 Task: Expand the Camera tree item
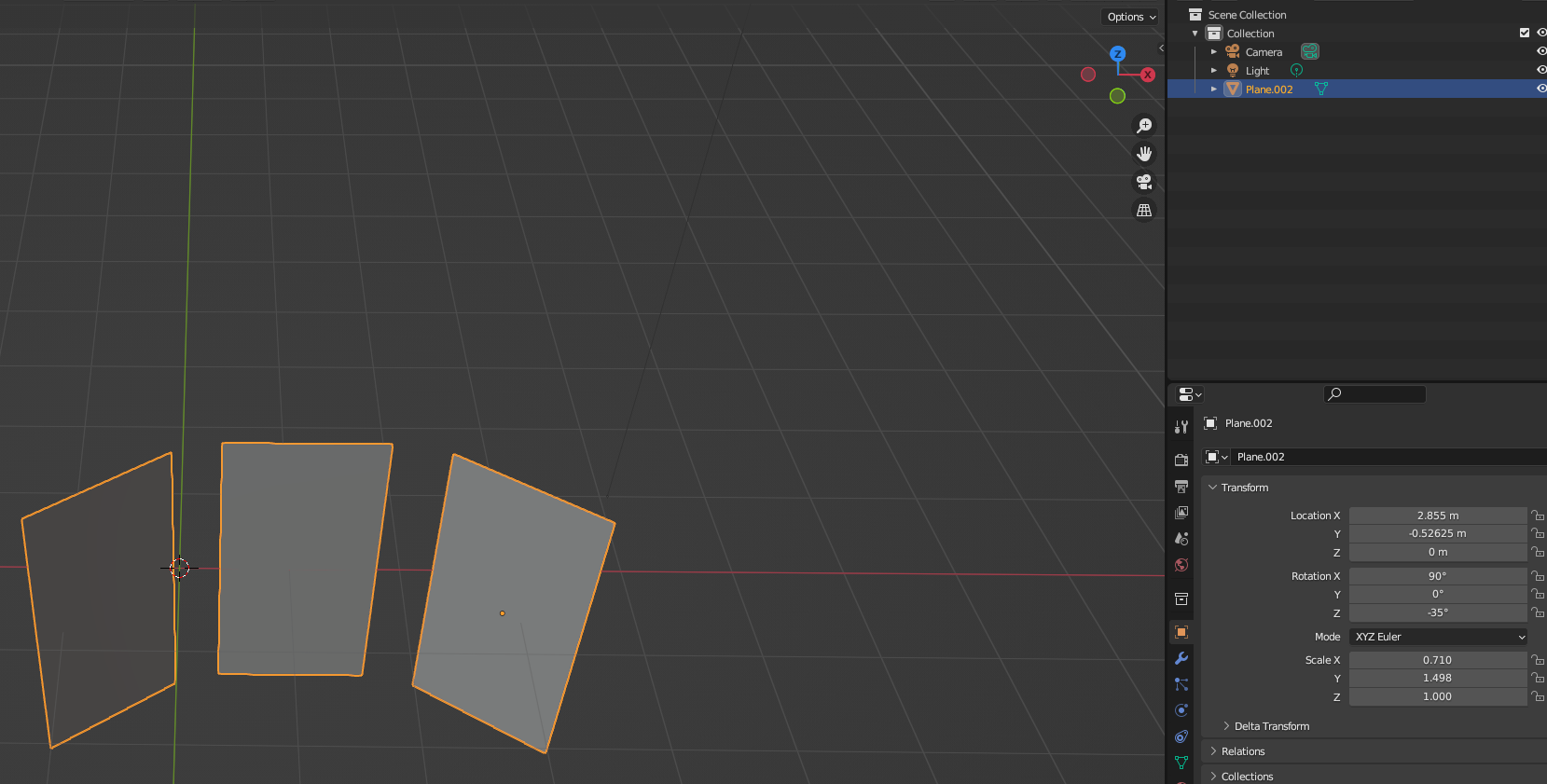(1214, 52)
